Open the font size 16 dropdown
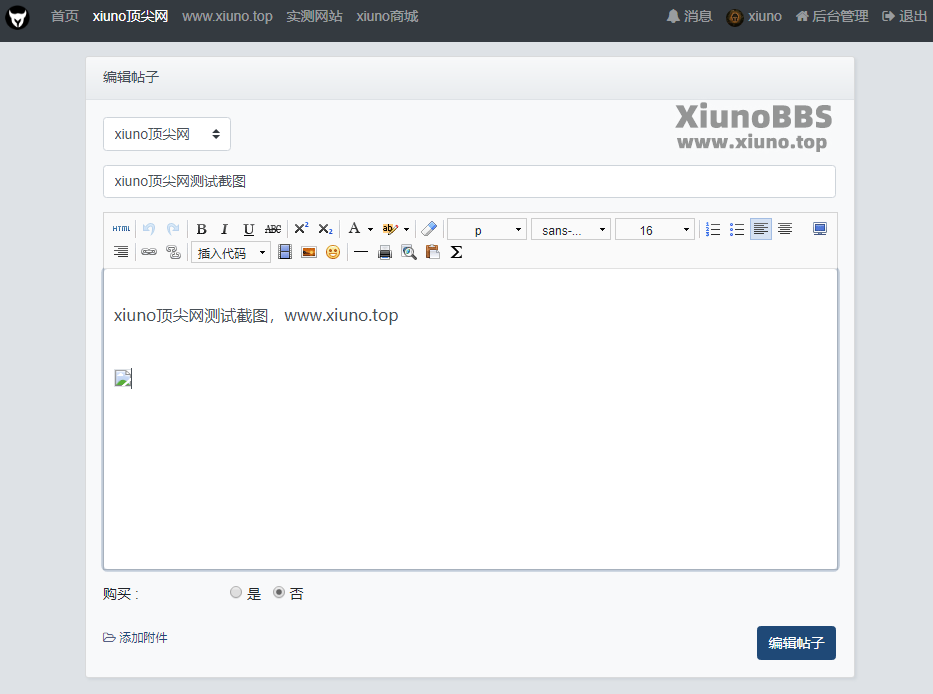Image resolution: width=933 pixels, height=694 pixels. tap(655, 229)
